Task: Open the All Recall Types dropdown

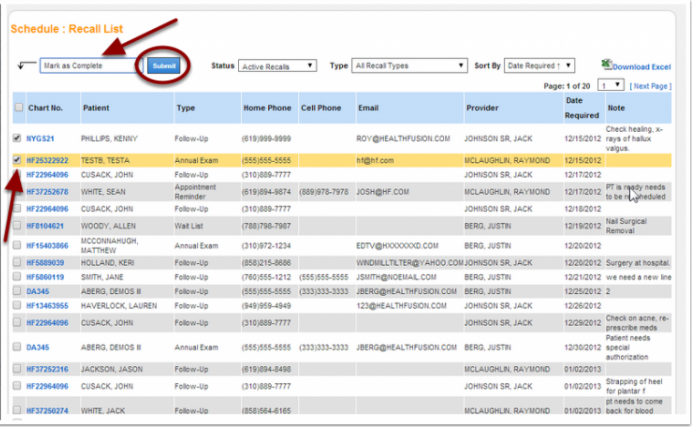Action: coord(410,66)
